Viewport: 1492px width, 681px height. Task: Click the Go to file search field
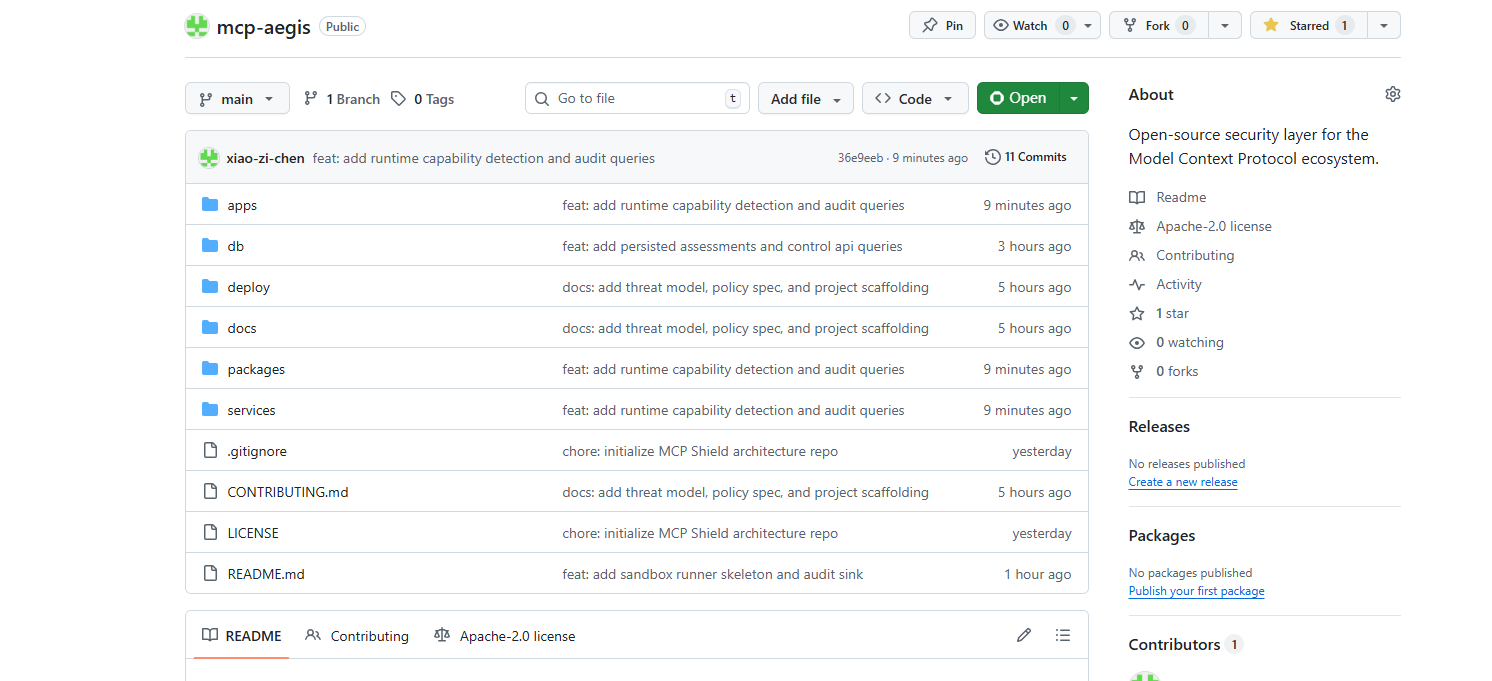[636, 99]
